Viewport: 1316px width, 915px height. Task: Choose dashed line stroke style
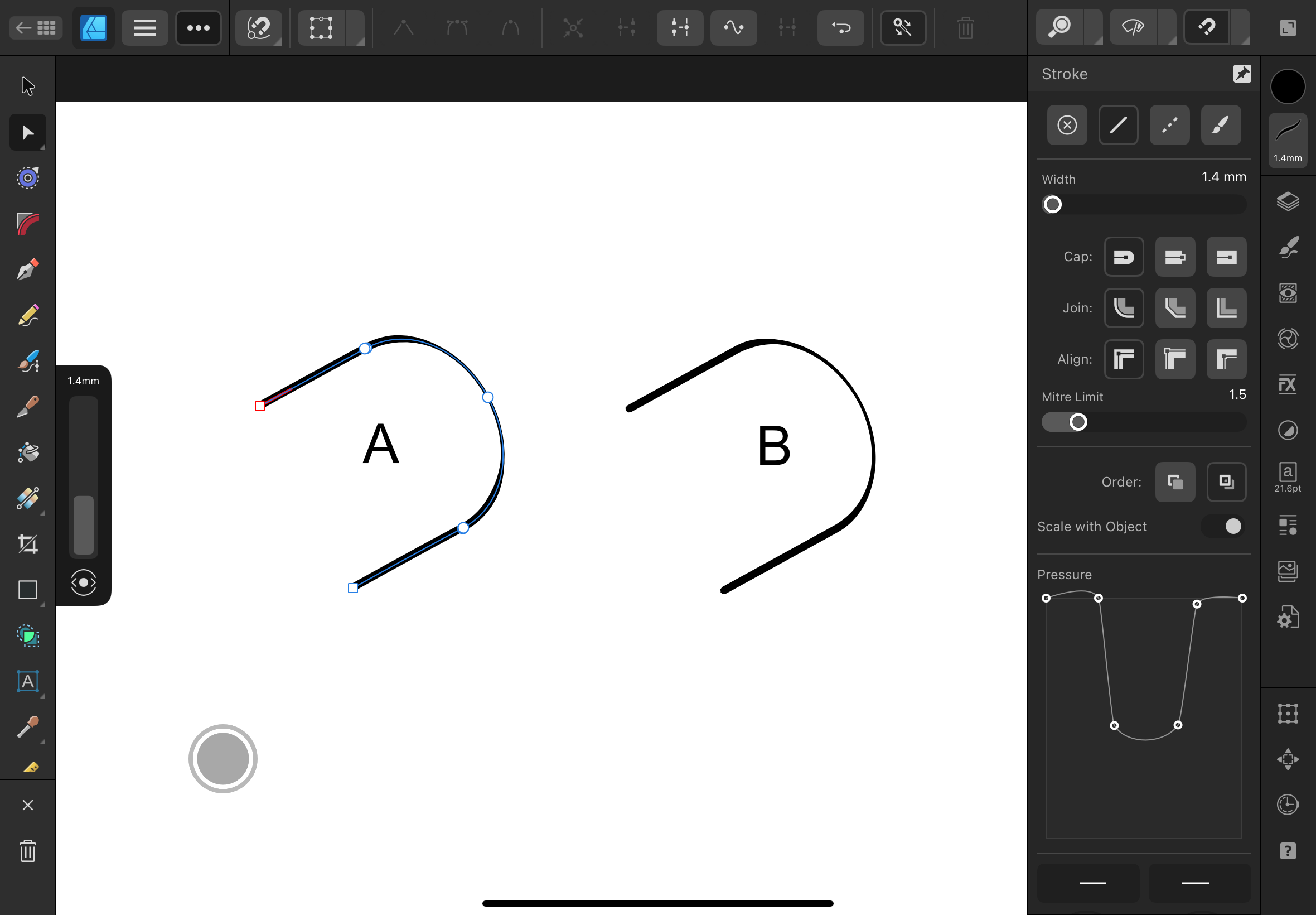1169,125
